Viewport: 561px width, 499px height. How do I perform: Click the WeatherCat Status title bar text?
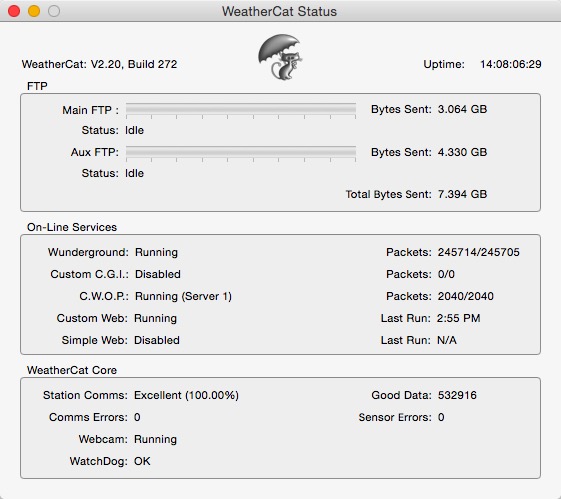[x=279, y=11]
